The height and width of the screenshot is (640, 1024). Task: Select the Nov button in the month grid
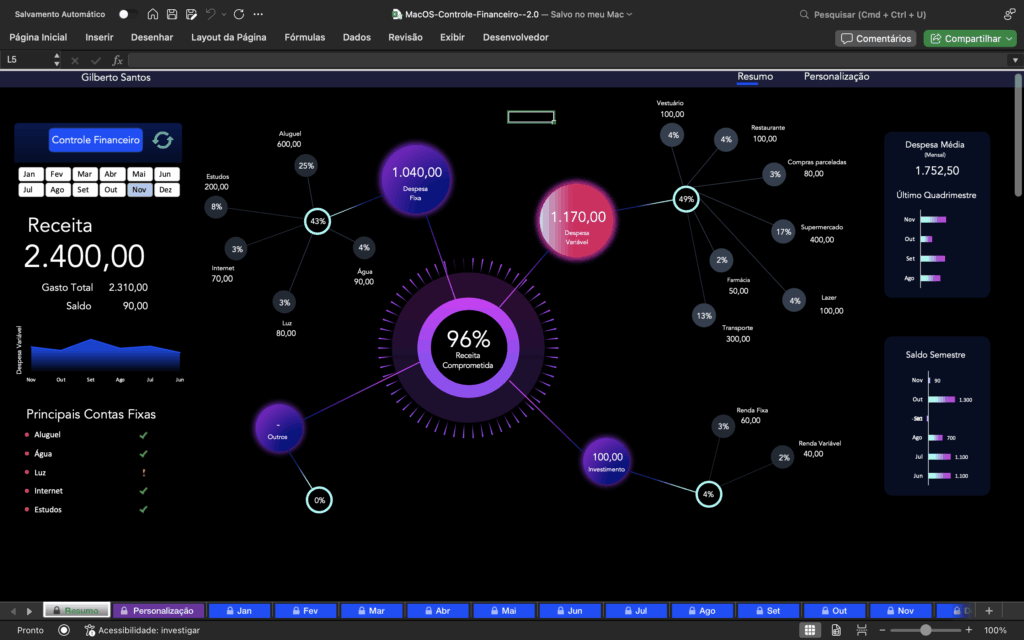point(139,188)
